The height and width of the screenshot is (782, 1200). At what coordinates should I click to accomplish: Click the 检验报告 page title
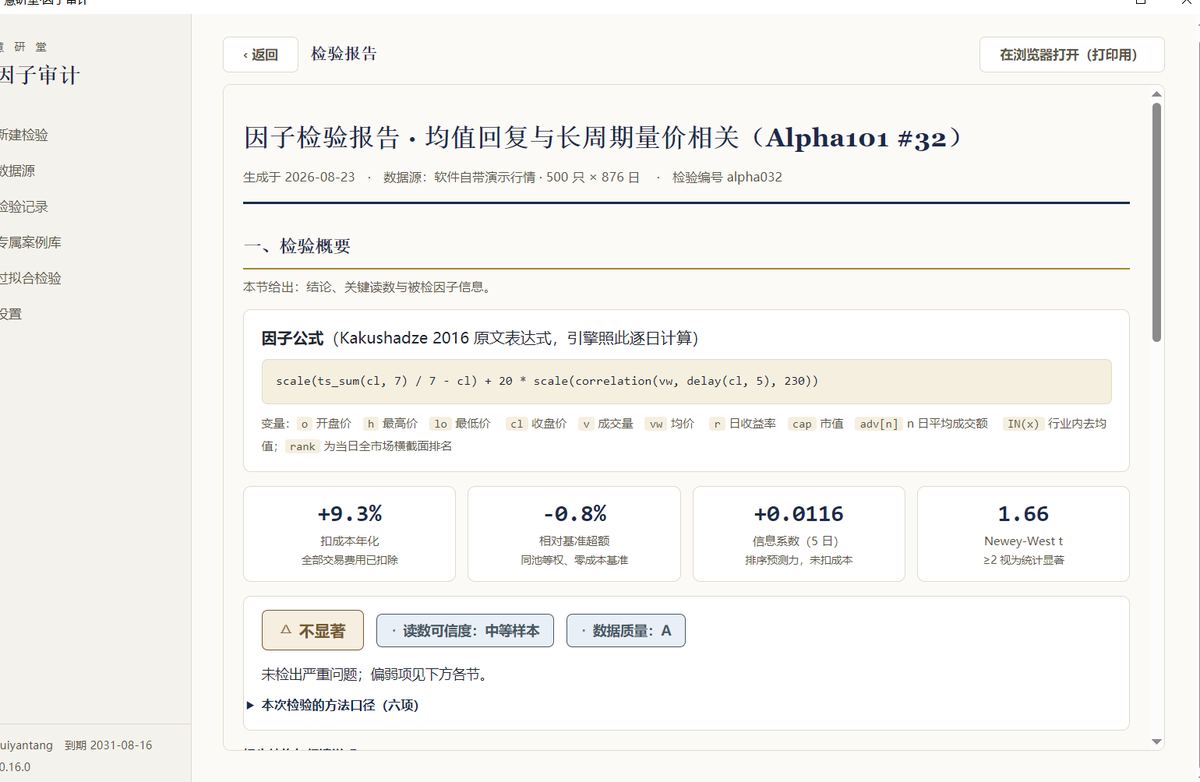(x=344, y=54)
